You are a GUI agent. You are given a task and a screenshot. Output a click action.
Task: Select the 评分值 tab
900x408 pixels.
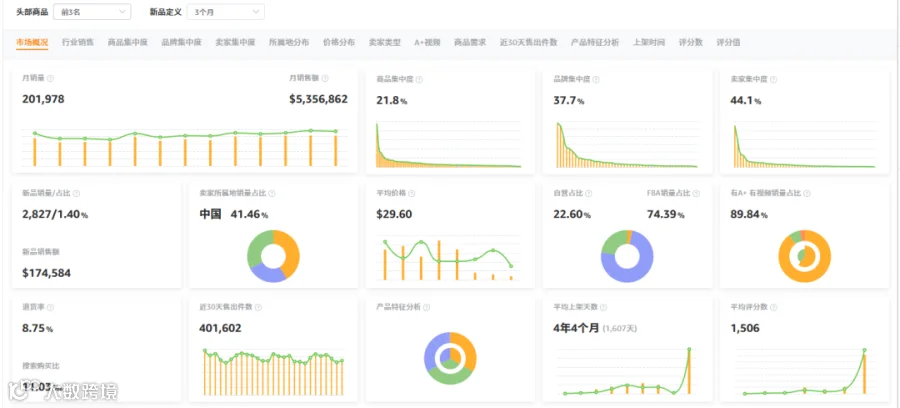tap(728, 42)
